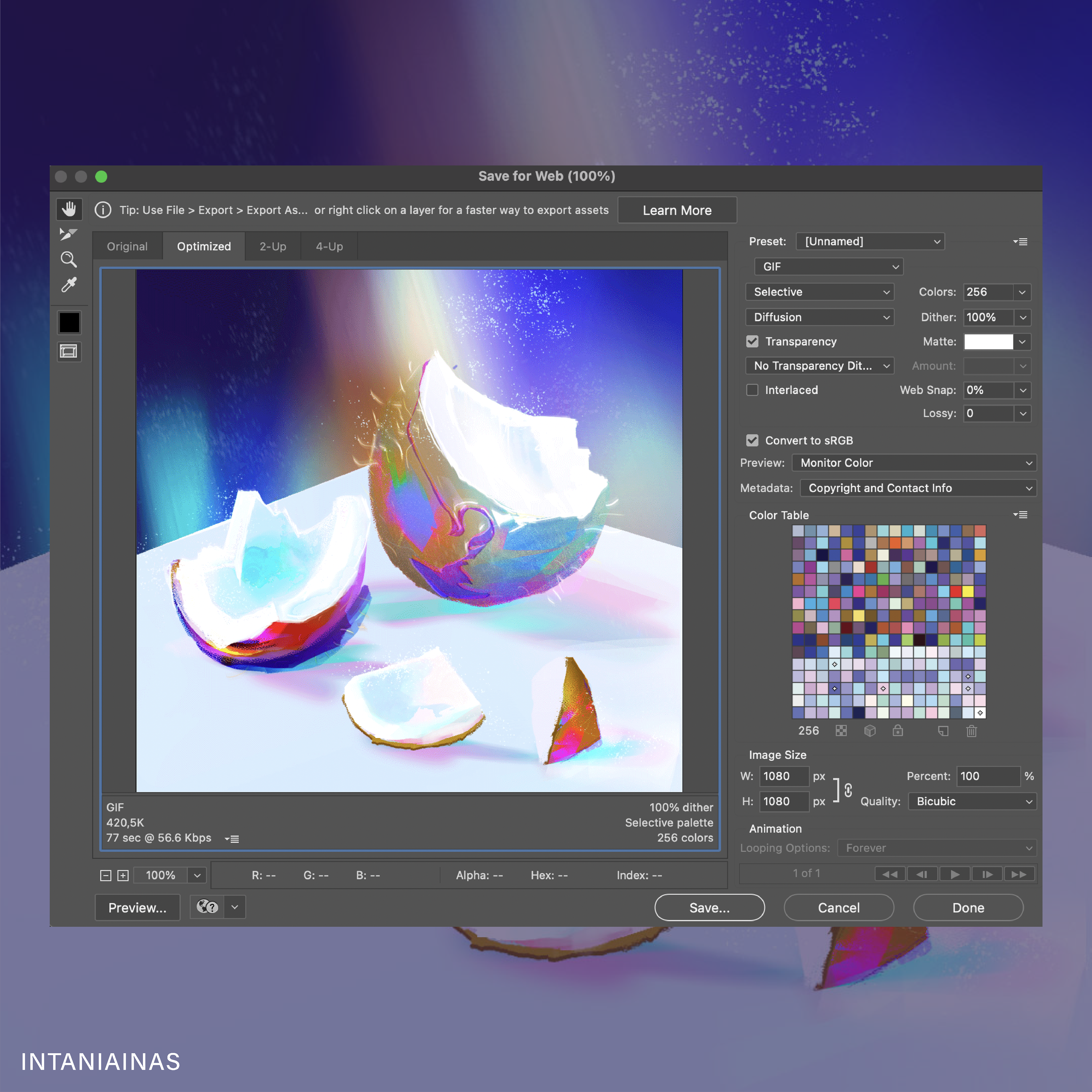Screen dimensions: 1092x1092
Task: Open the Preview Monitor Color dropdown
Action: tap(914, 463)
